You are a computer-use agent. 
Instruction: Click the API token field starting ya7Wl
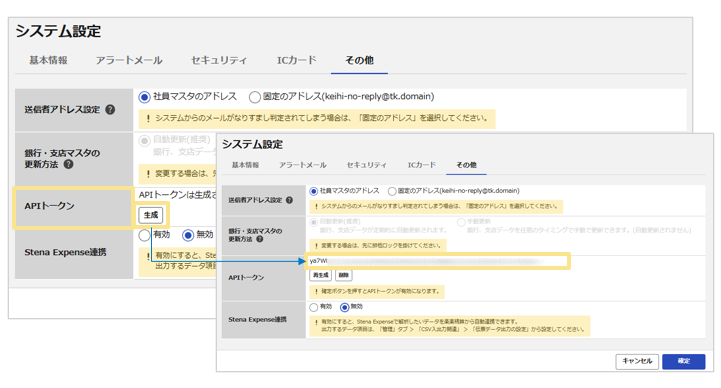[437, 261]
